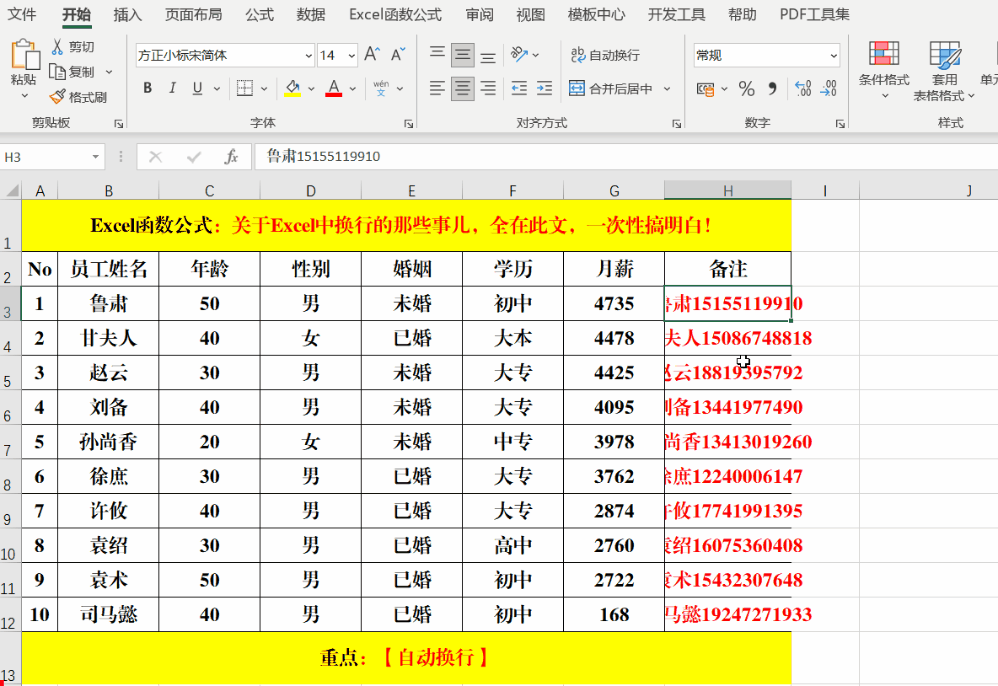Apply cell borders icon
Viewport: 998px width, 686px height.
pyautogui.click(x=244, y=88)
